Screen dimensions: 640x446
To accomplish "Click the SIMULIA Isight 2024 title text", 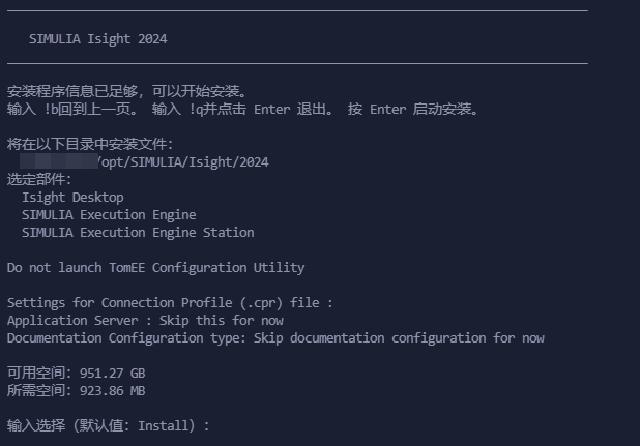I will click(98, 39).
